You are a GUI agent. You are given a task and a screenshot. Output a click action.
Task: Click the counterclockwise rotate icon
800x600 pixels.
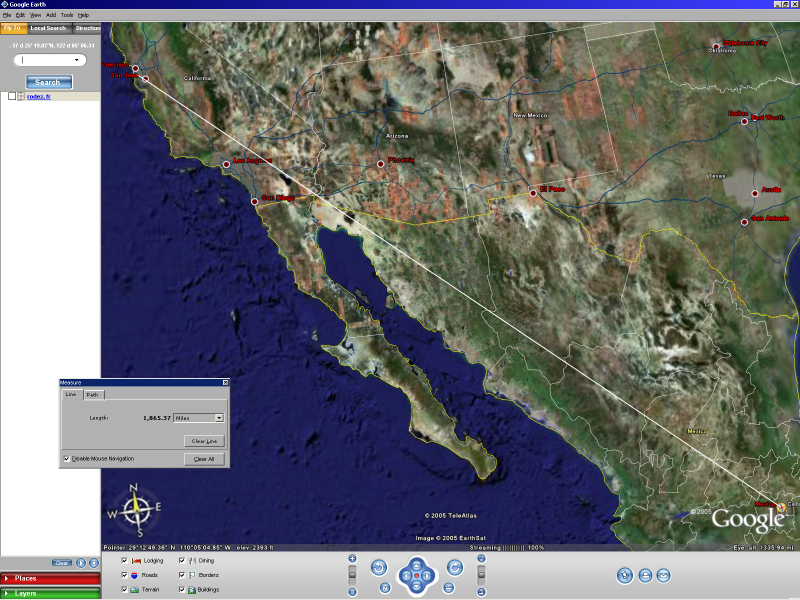click(x=379, y=567)
